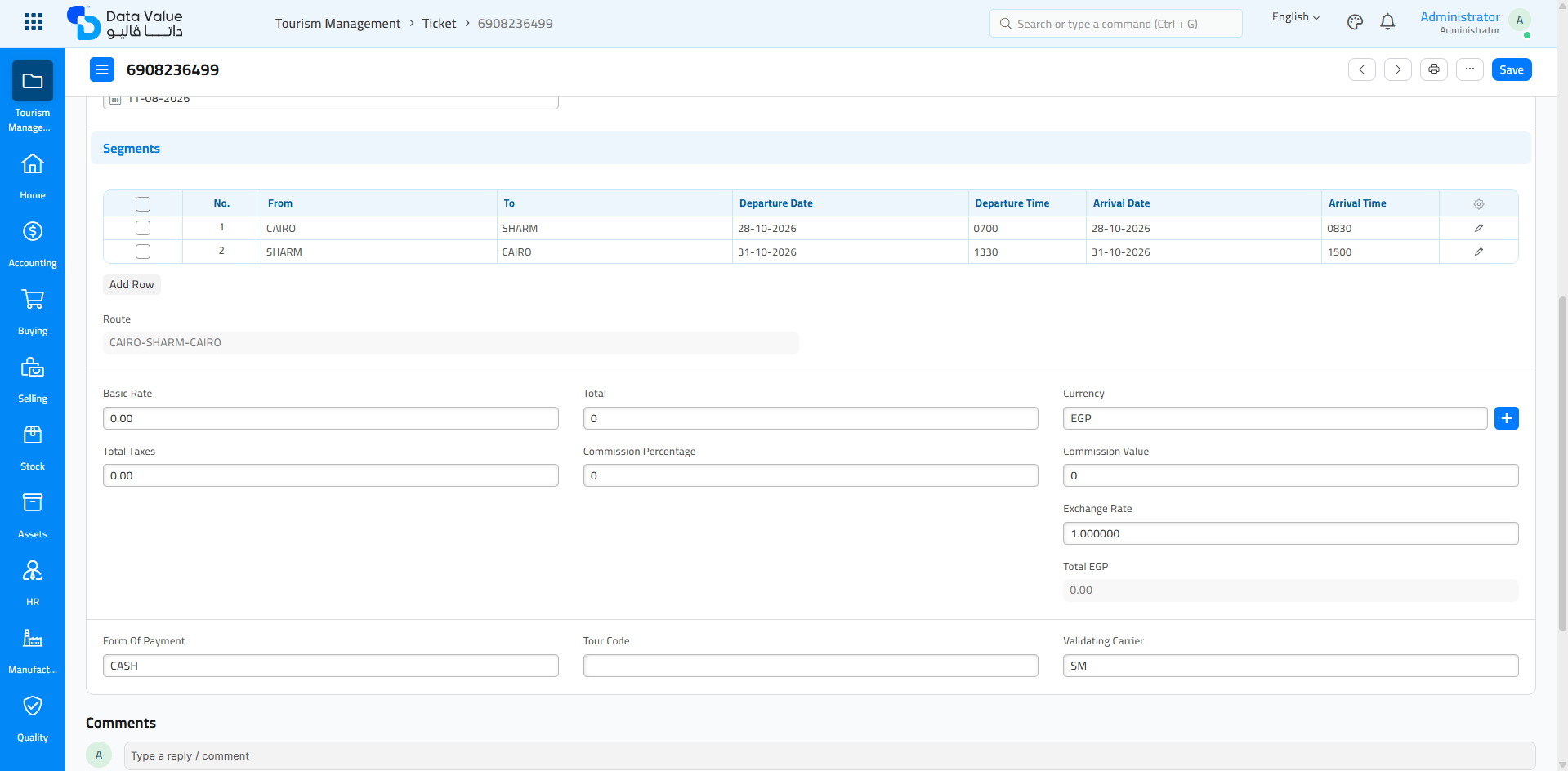The width and height of the screenshot is (1568, 771).
Task: Navigate to Tourism Management breadcrumb
Action: (338, 24)
